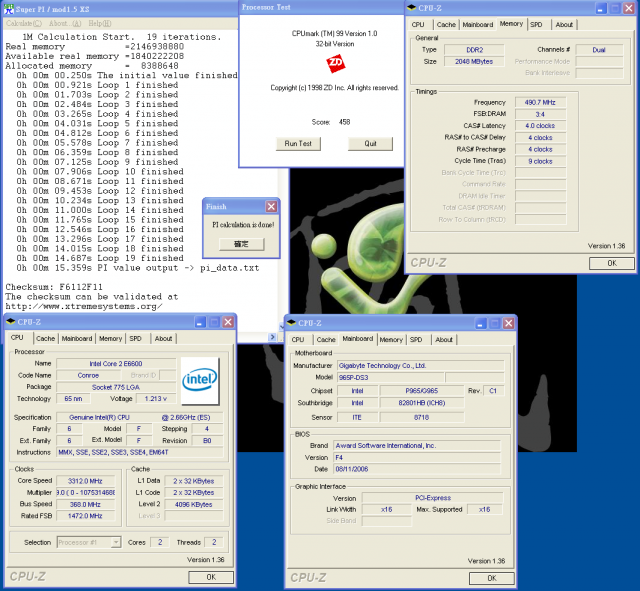
Task: Minimize the CPU-Z Mainboard window
Action: [480, 324]
